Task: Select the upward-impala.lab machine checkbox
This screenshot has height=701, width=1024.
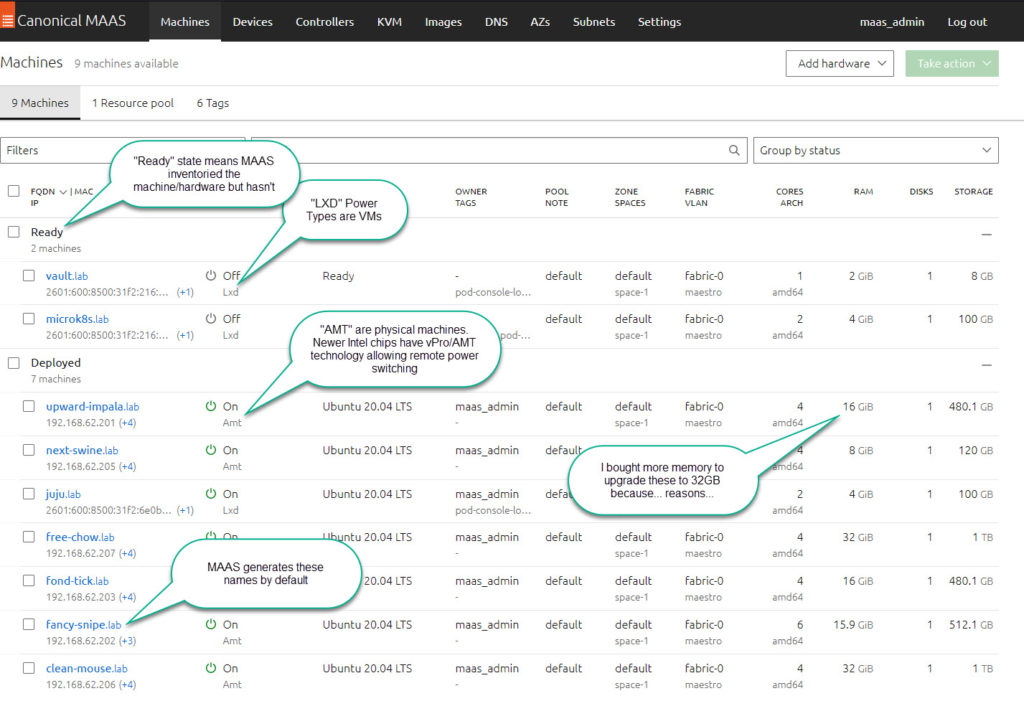Action: coord(29,406)
